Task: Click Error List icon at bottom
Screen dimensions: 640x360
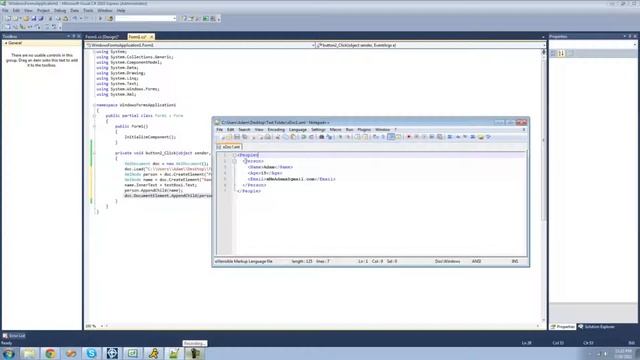Action: (x=5, y=336)
